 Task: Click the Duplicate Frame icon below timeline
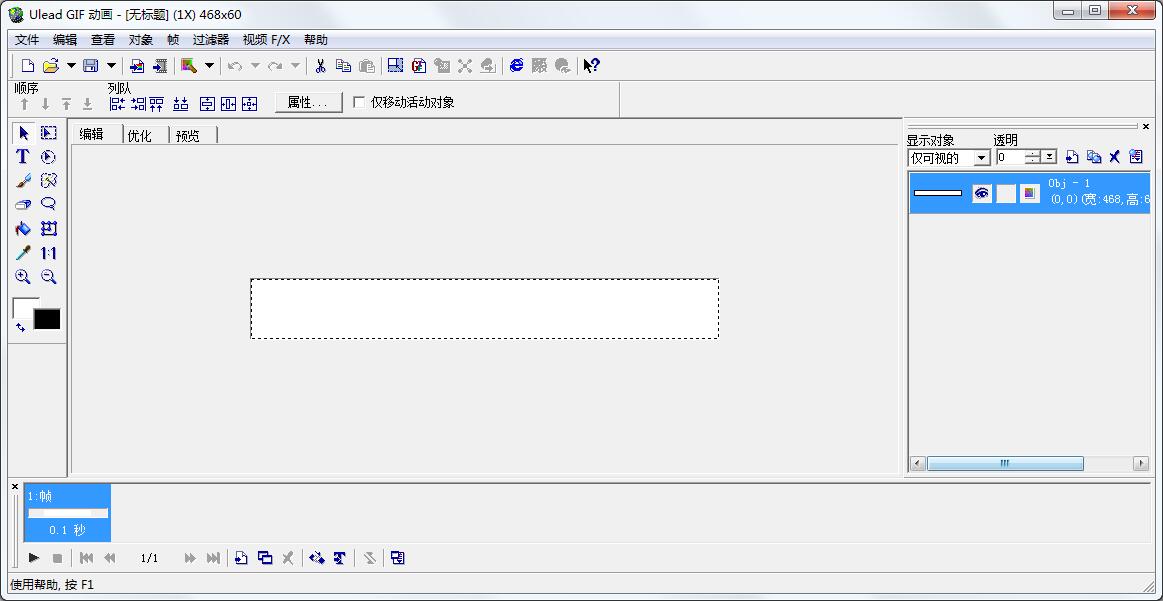click(265, 558)
